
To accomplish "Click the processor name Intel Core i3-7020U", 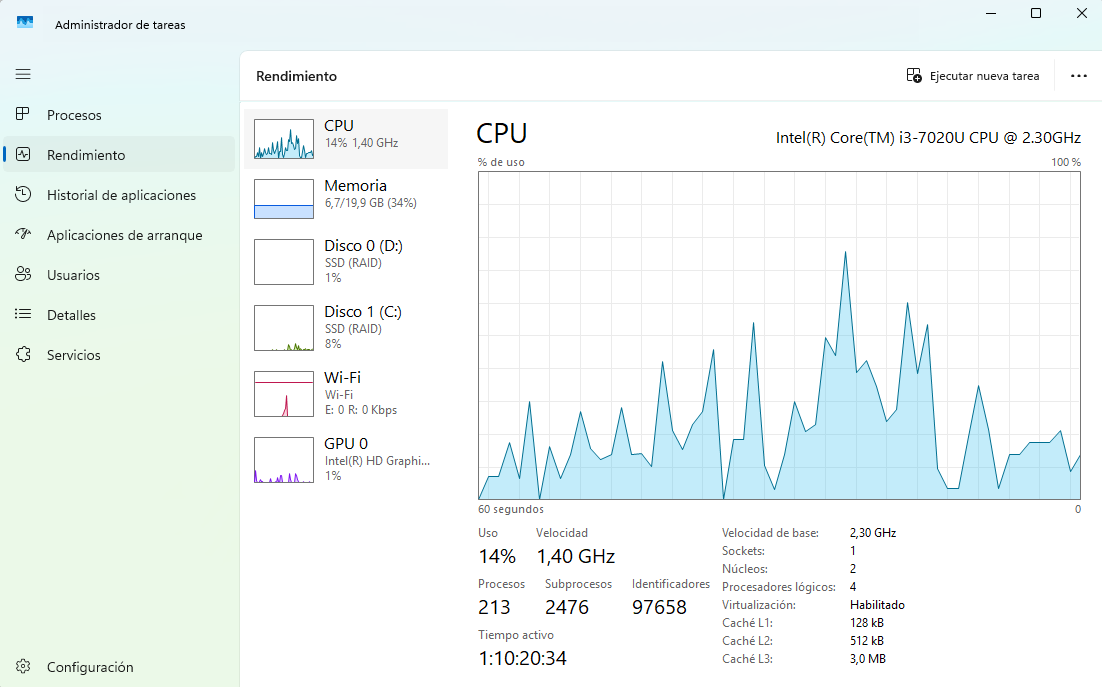I will pyautogui.click(x=928, y=138).
